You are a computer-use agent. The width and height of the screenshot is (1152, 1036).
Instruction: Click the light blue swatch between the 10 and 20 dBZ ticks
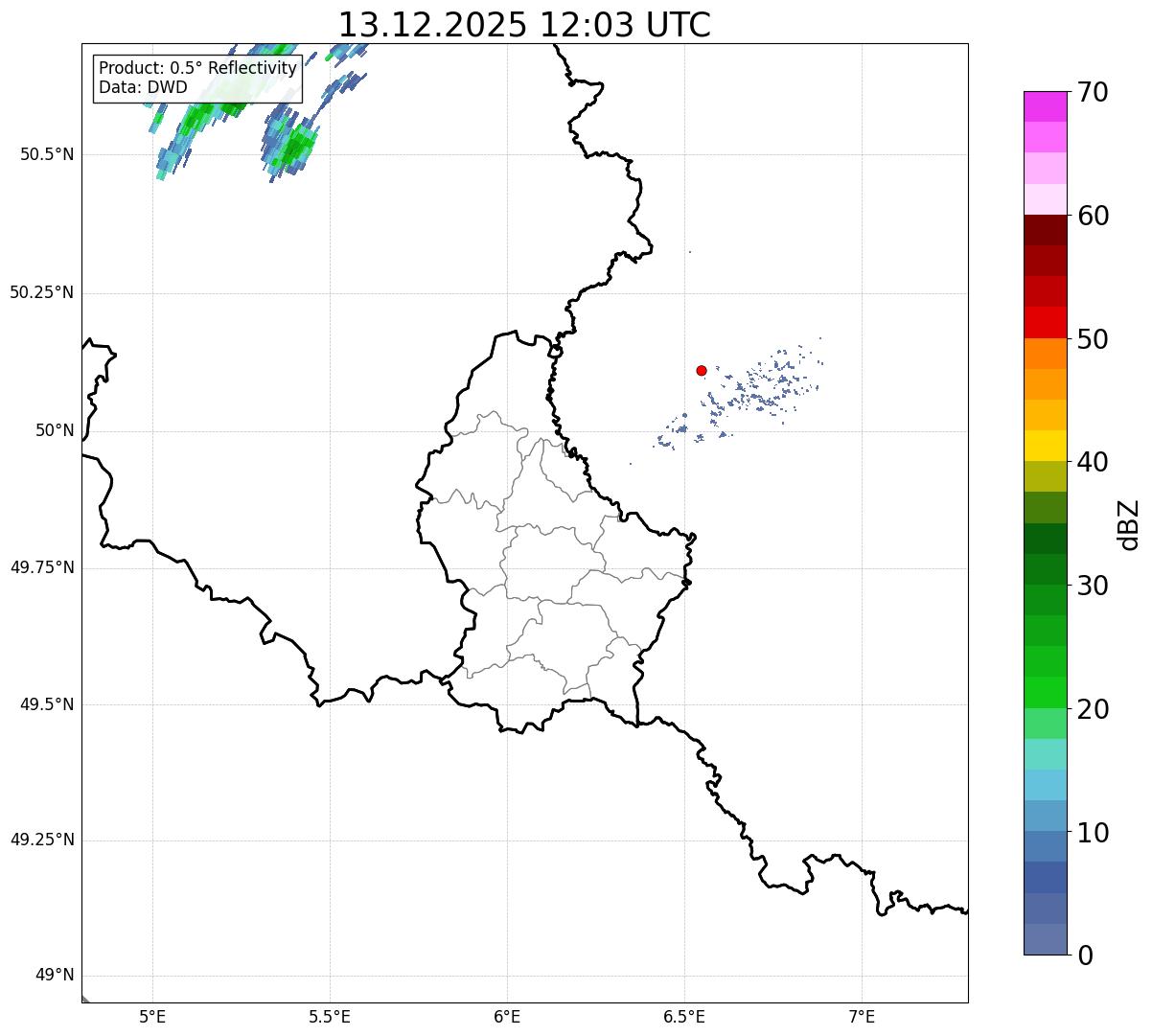(x=1045, y=785)
